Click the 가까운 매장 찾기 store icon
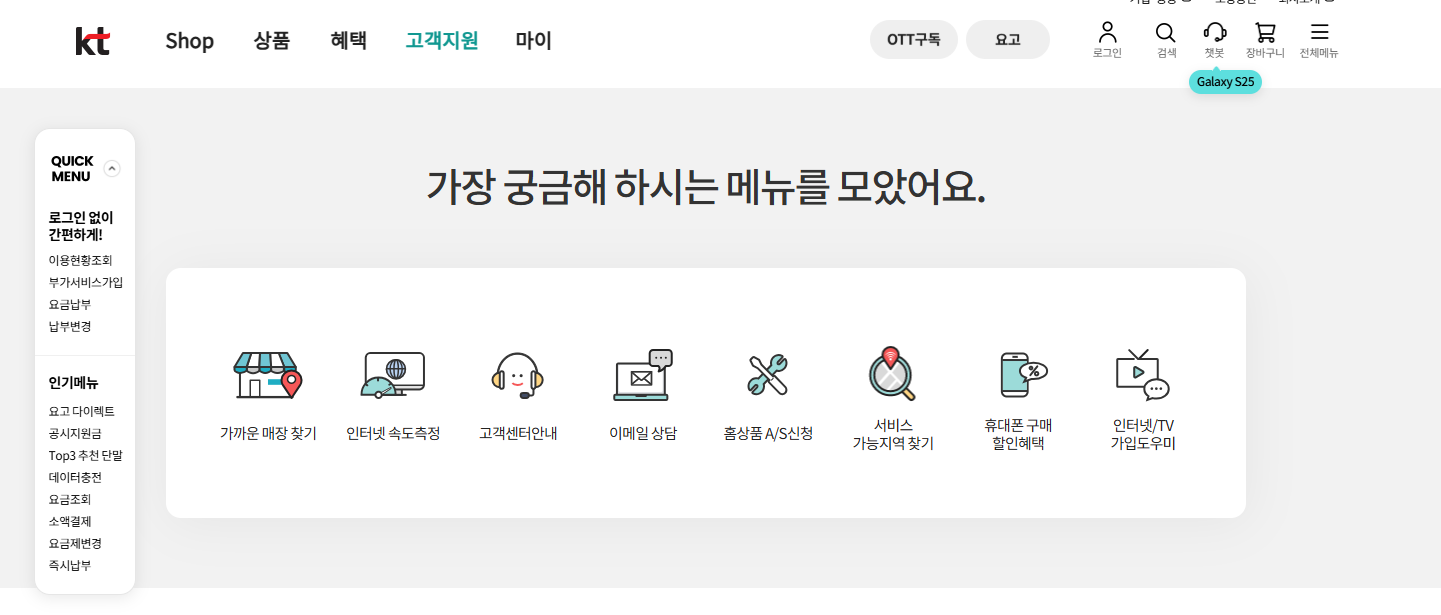The width and height of the screenshot is (1441, 615). click(x=267, y=375)
